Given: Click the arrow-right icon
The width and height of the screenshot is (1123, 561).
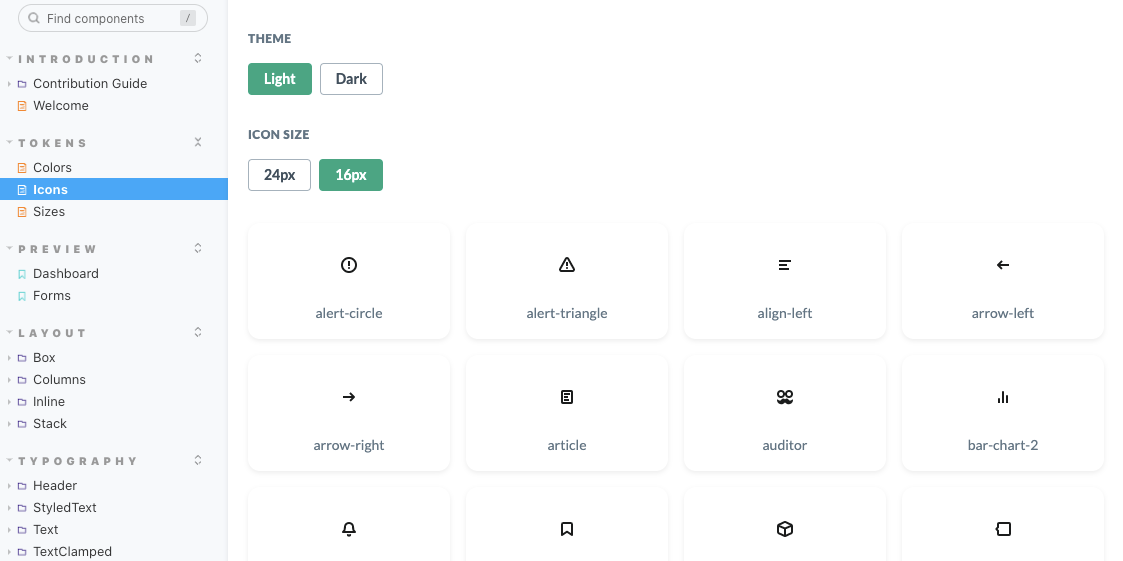Looking at the screenshot, I should (x=349, y=397).
